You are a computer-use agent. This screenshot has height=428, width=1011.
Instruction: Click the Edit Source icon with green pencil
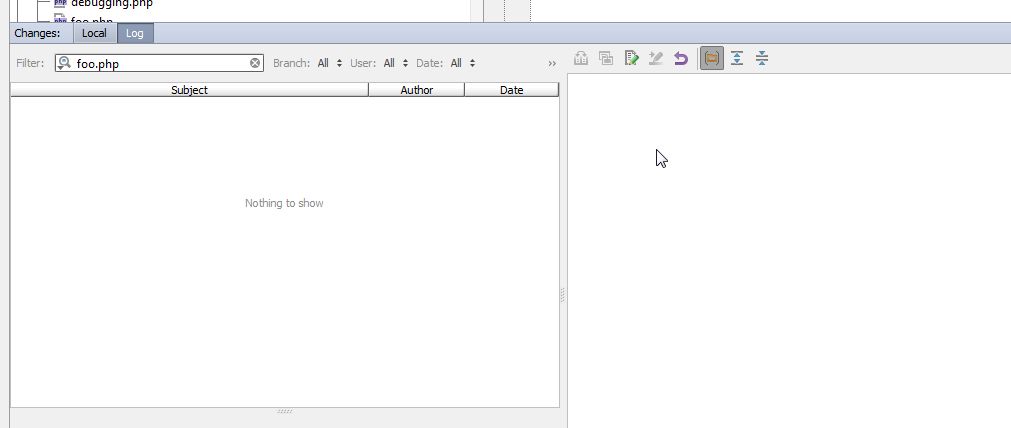[x=631, y=59]
